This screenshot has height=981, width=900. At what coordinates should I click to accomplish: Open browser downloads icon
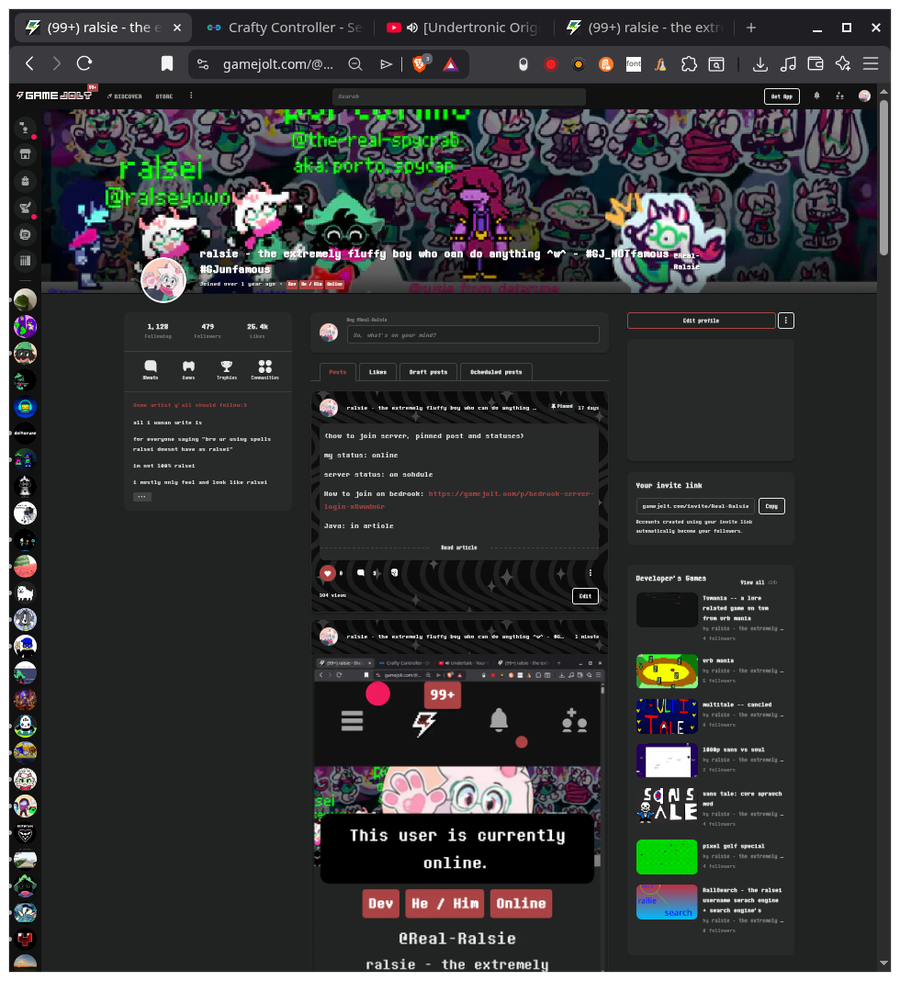pos(760,64)
